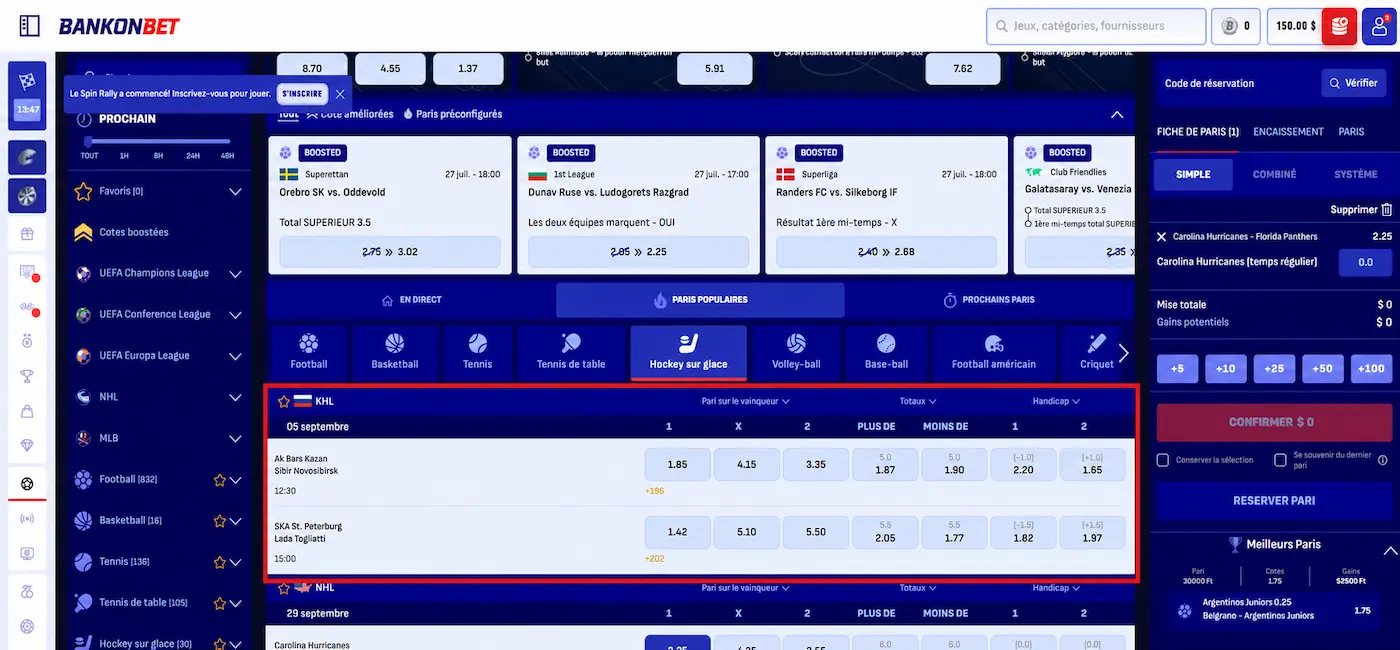This screenshot has width=1400, height=650.
Task: Open the KHL Totaux market dropdown
Action: [918, 401]
